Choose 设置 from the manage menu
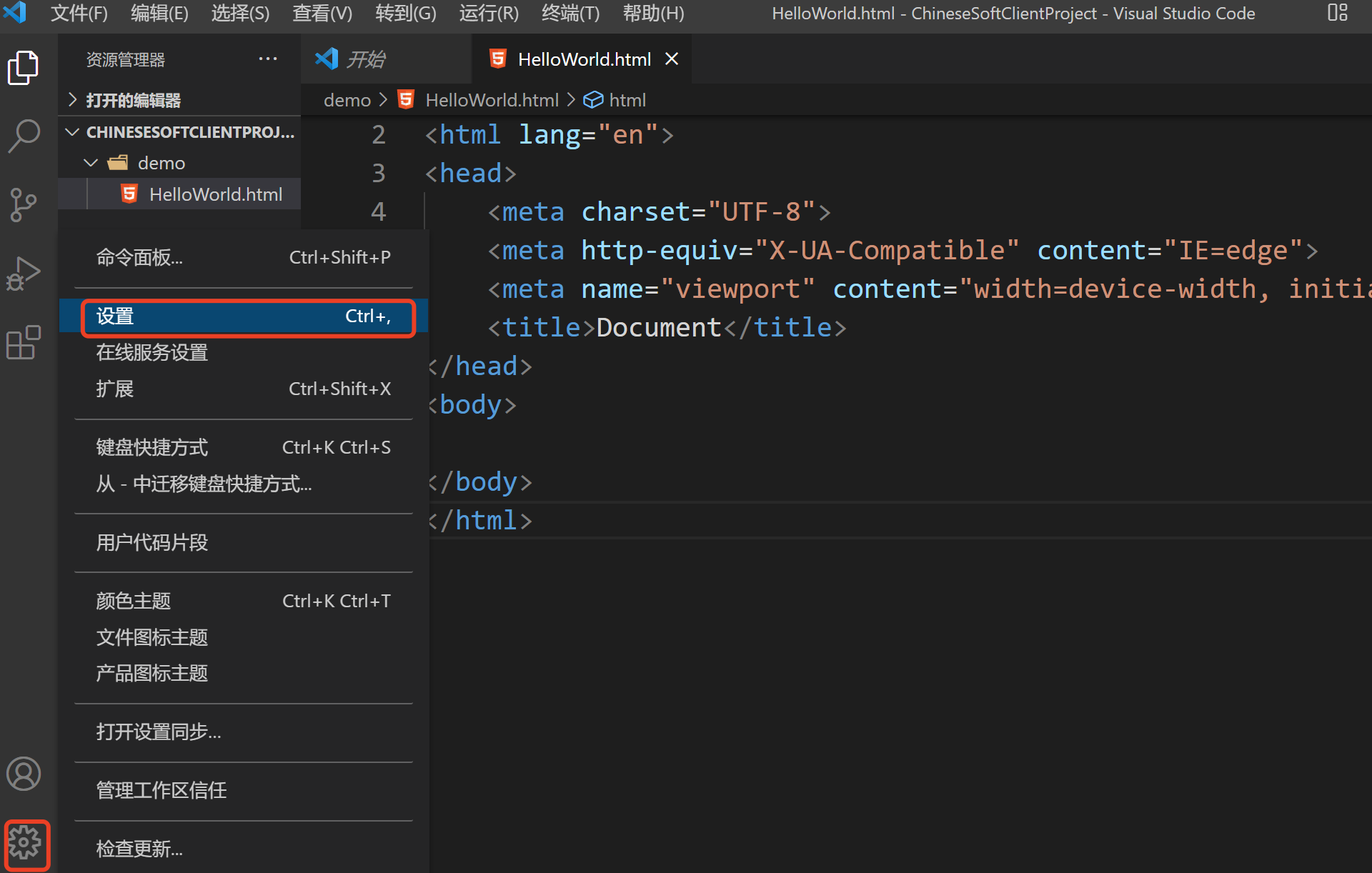This screenshot has height=873, width=1372. [244, 316]
